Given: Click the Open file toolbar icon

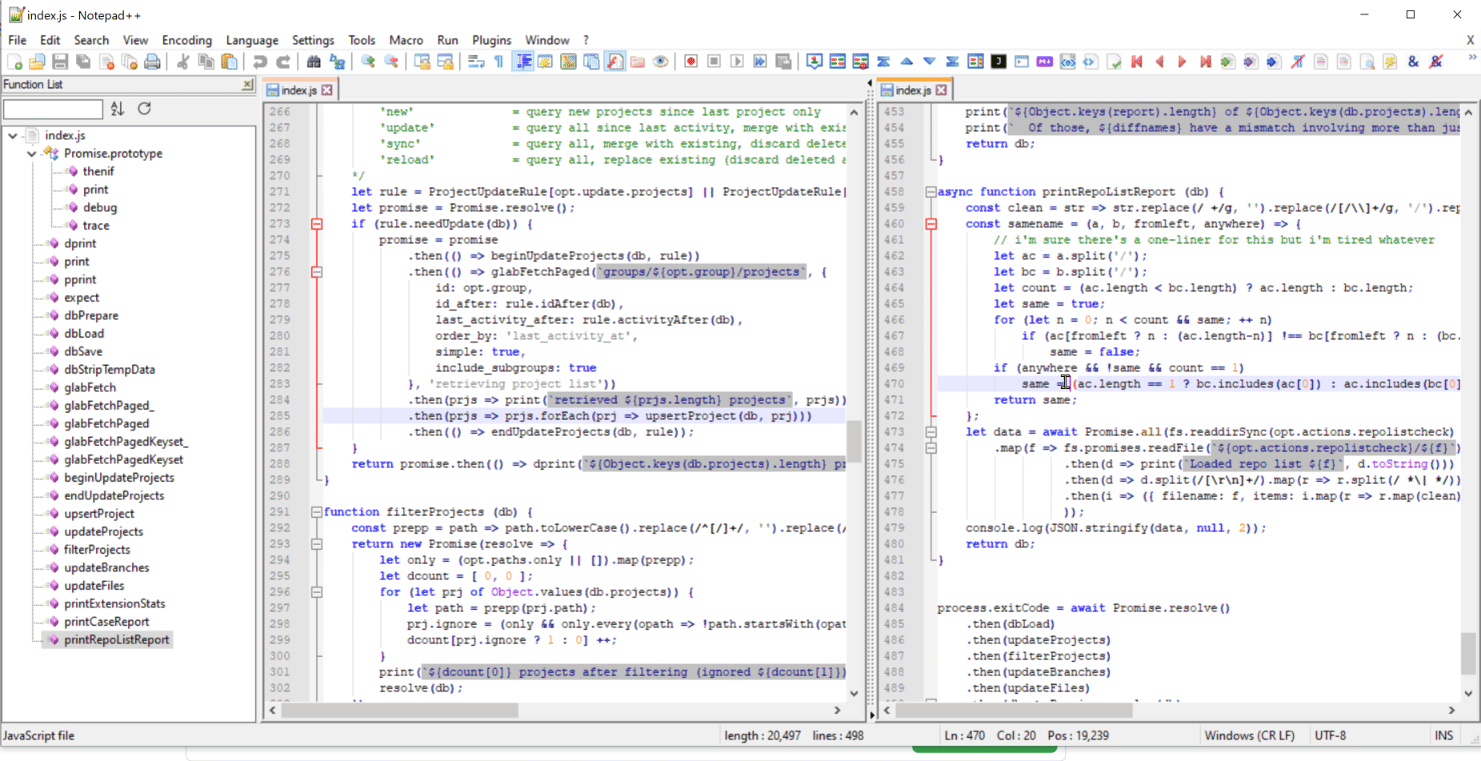Looking at the screenshot, I should [37, 62].
